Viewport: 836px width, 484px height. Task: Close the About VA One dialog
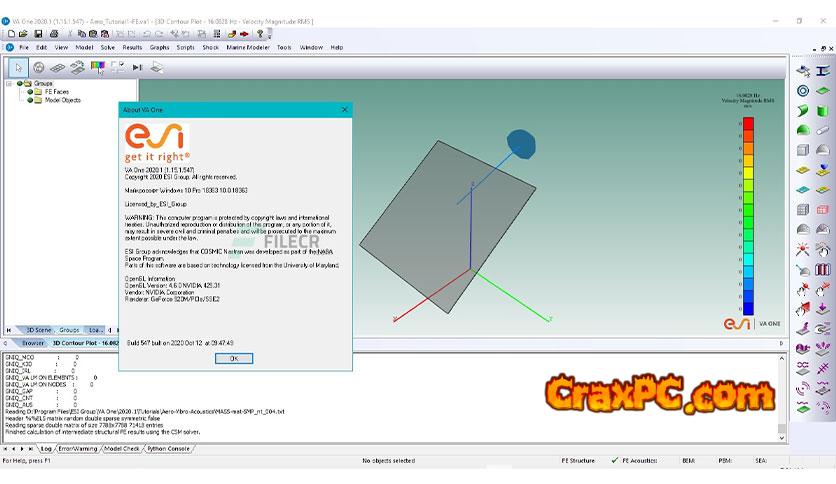coord(344,109)
